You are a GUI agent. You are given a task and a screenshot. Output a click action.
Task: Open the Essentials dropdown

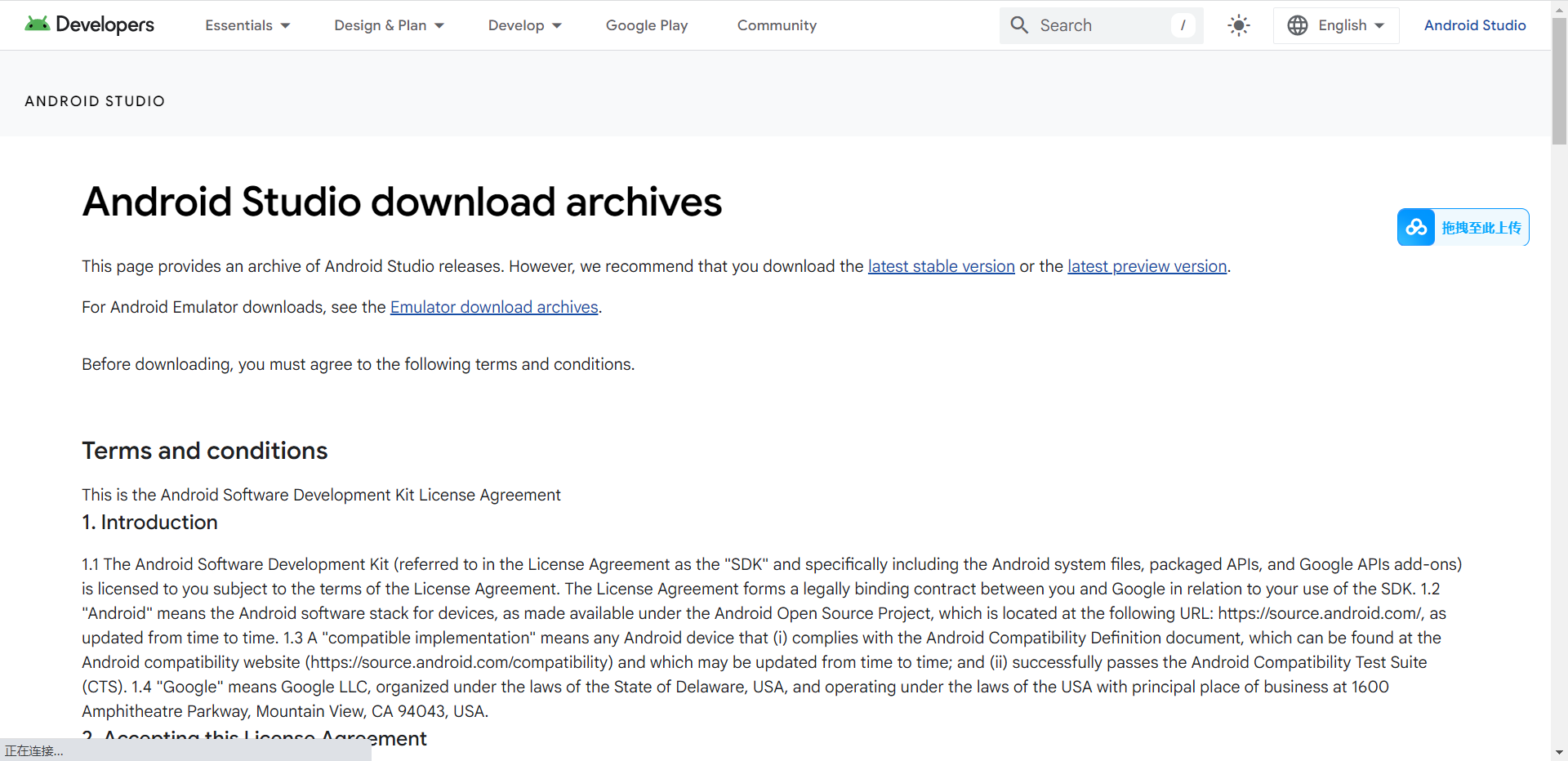tap(247, 25)
